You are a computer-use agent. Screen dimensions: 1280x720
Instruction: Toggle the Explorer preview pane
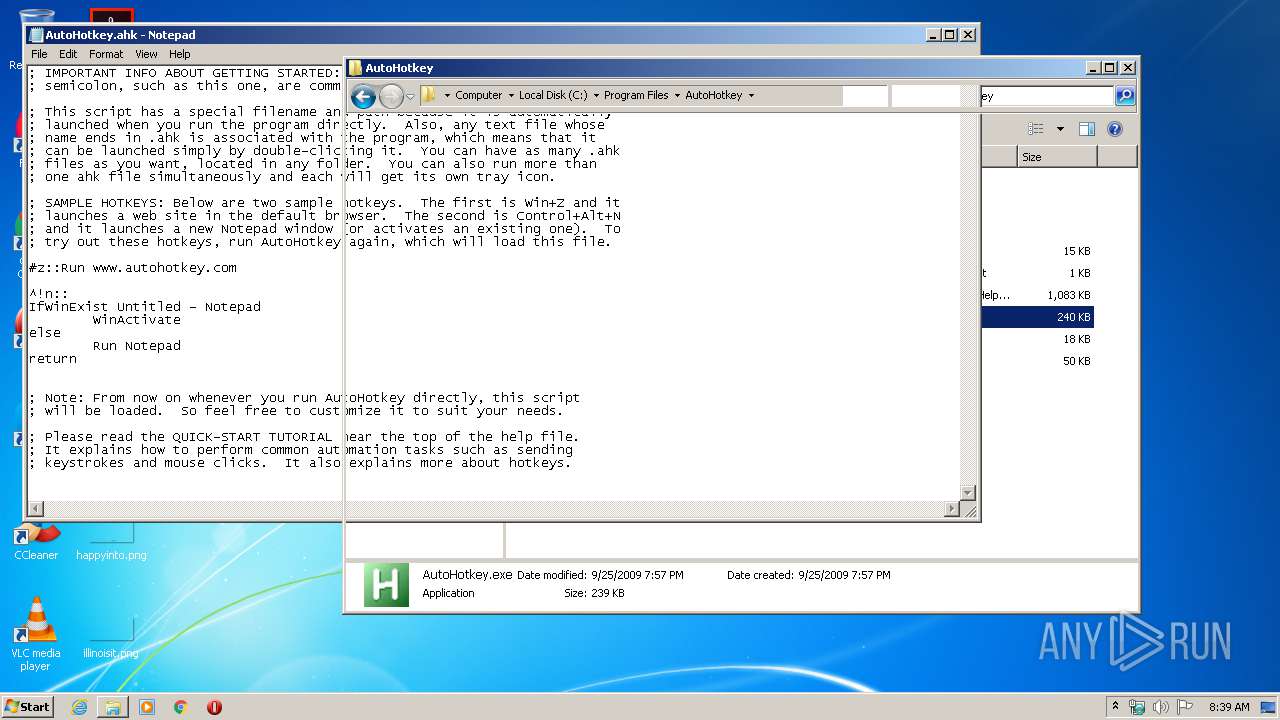click(1087, 129)
